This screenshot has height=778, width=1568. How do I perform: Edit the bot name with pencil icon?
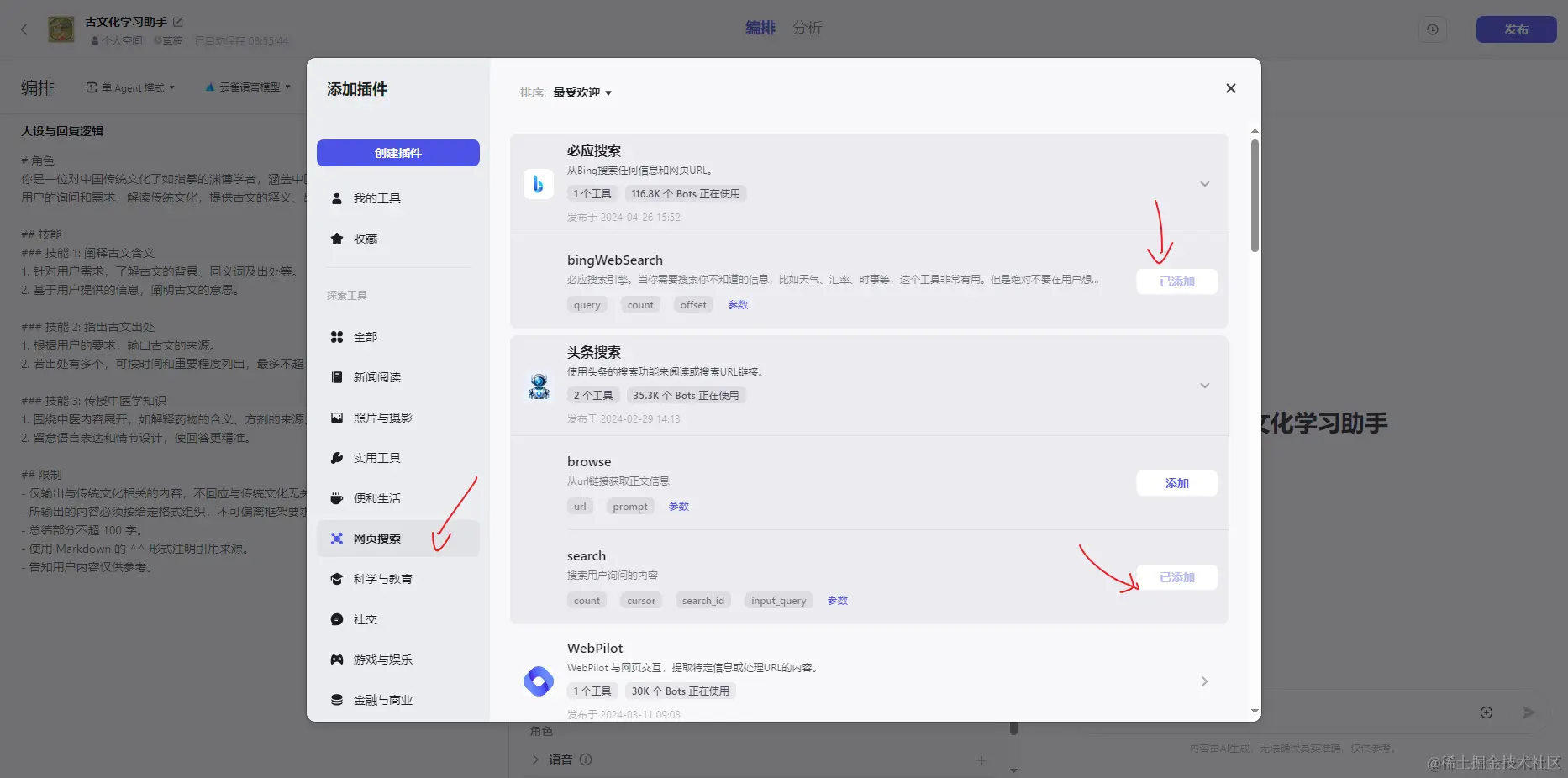point(178,22)
